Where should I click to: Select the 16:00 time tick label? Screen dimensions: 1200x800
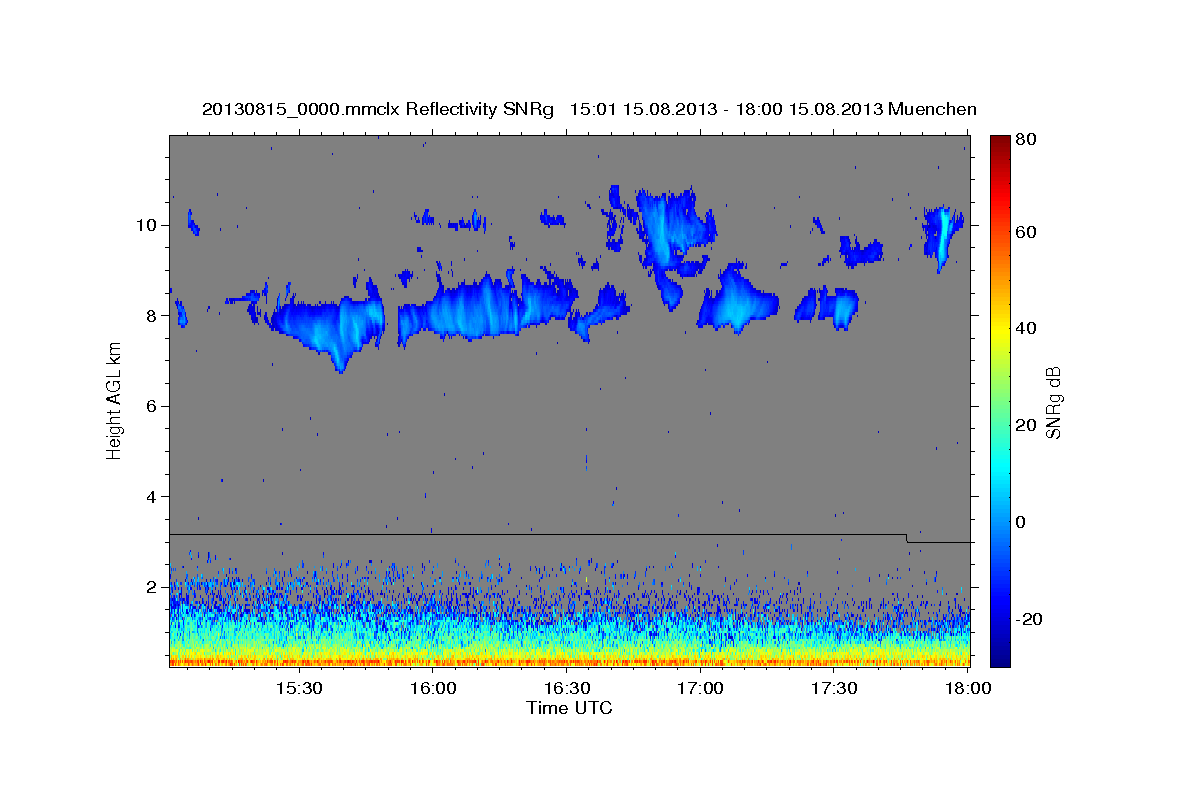pos(433,689)
